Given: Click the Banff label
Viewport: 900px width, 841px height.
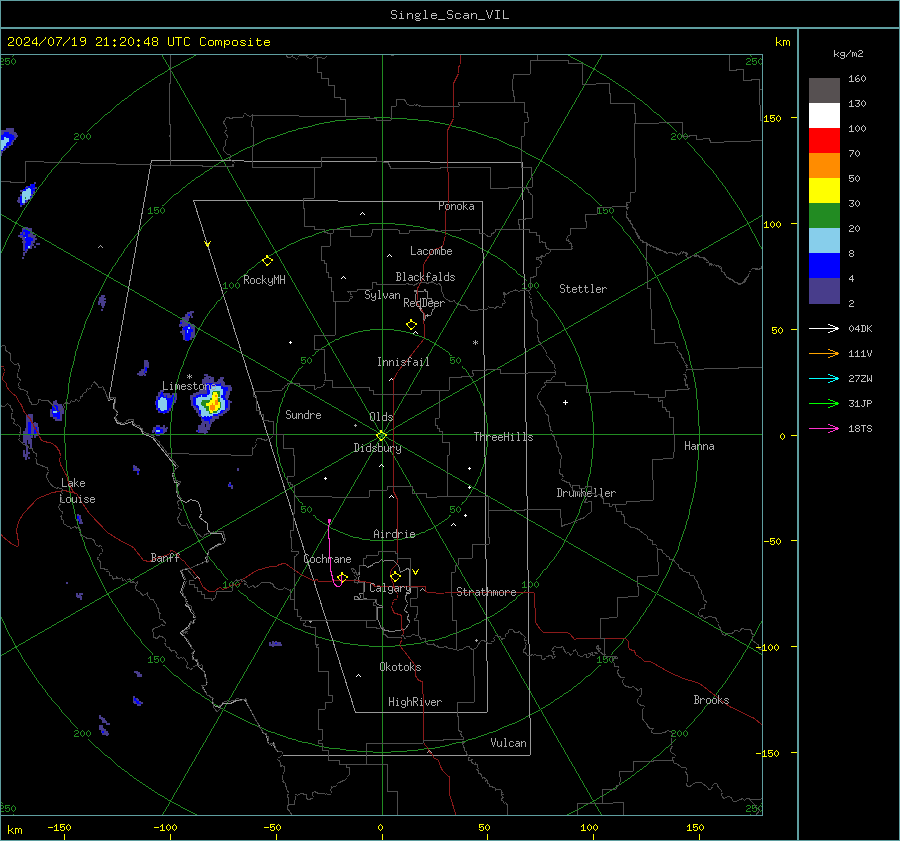Looking at the screenshot, I should pyautogui.click(x=165, y=557).
